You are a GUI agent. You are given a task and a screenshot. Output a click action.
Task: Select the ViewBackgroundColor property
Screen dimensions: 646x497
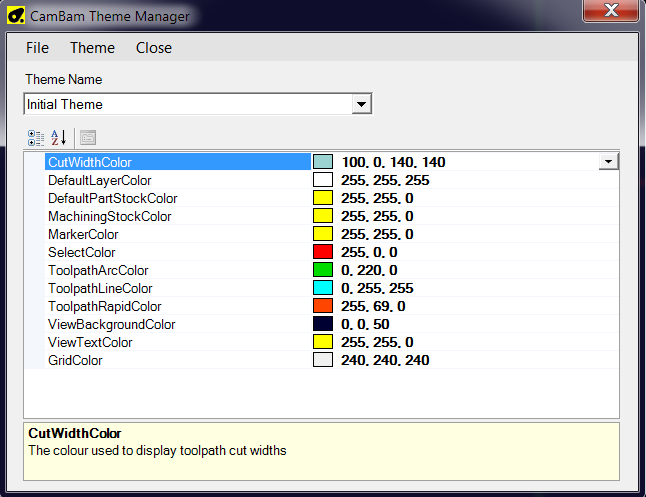(x=112, y=324)
